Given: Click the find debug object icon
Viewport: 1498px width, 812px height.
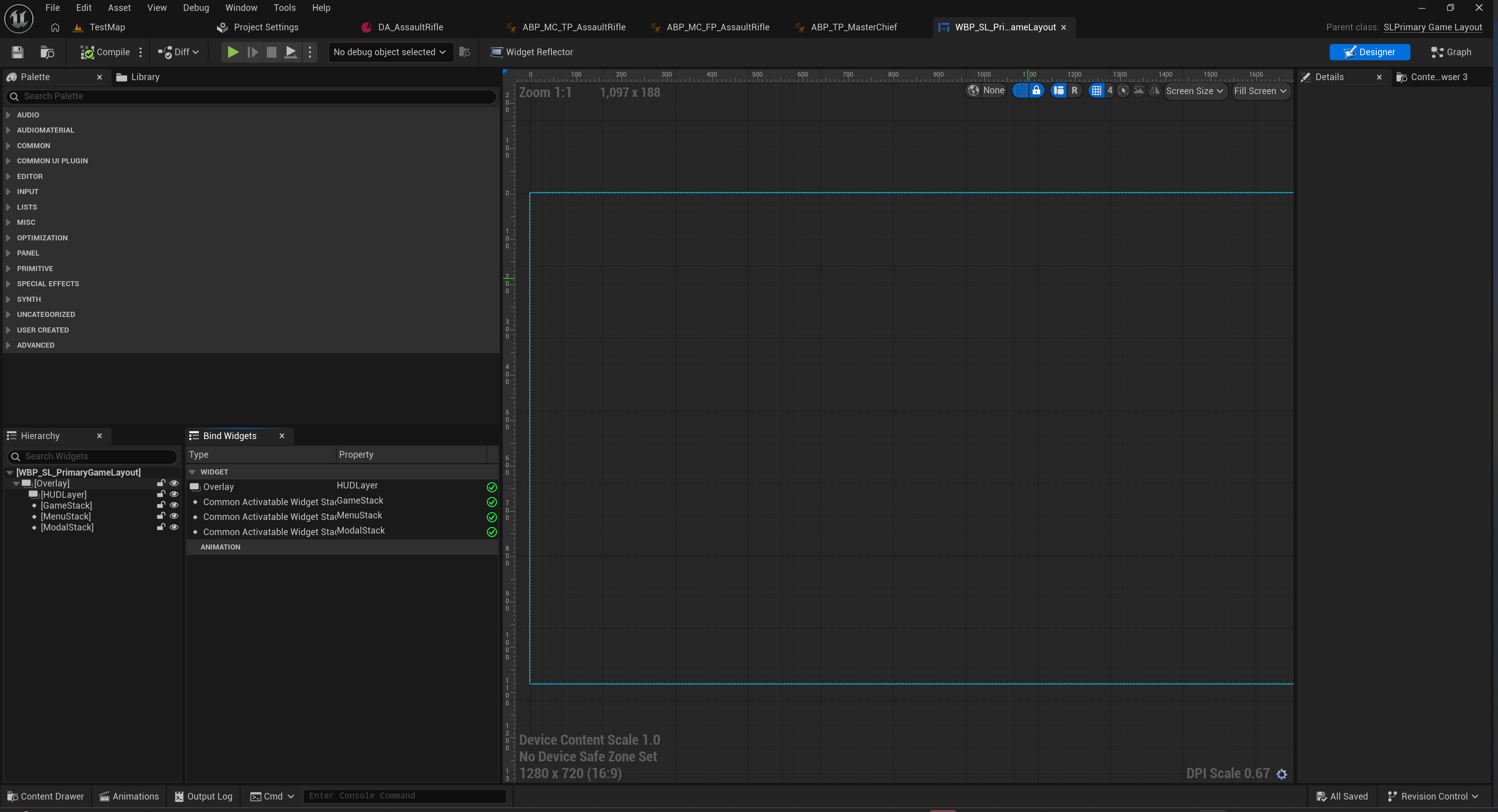Looking at the screenshot, I should (x=465, y=52).
